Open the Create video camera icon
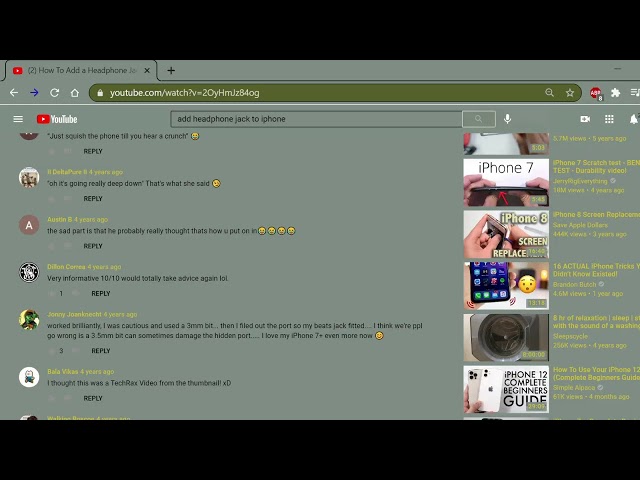The height and width of the screenshot is (480, 640). (585, 119)
